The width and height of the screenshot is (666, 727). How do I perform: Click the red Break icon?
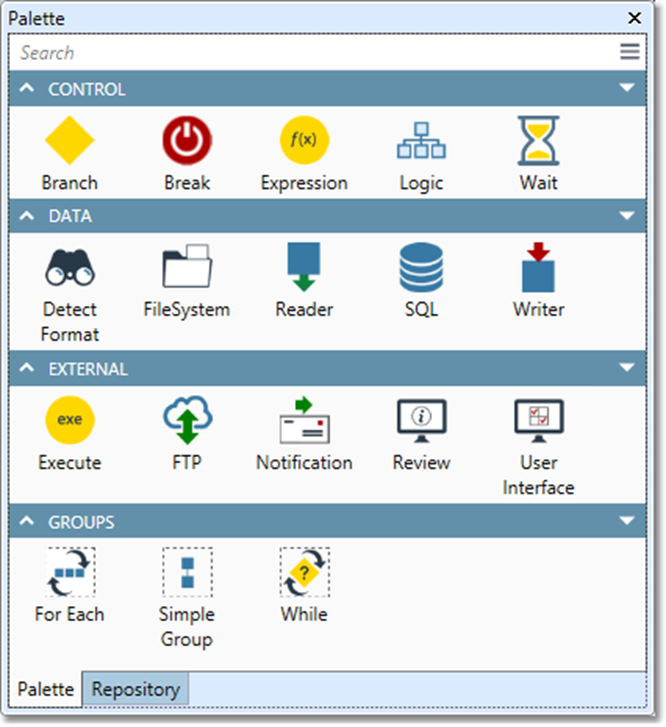(187, 141)
